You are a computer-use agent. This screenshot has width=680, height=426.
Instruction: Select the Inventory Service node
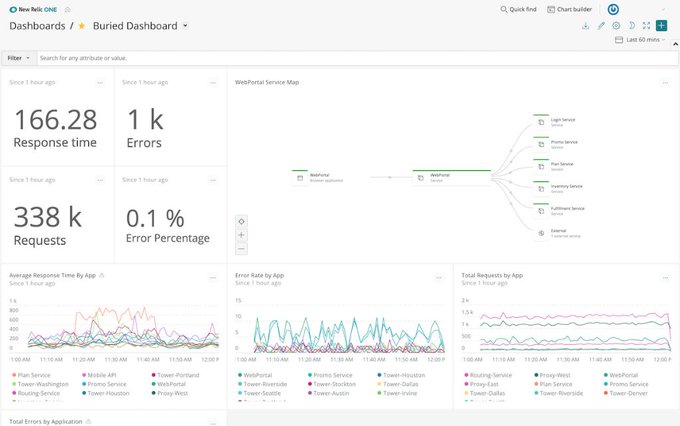pos(559,189)
